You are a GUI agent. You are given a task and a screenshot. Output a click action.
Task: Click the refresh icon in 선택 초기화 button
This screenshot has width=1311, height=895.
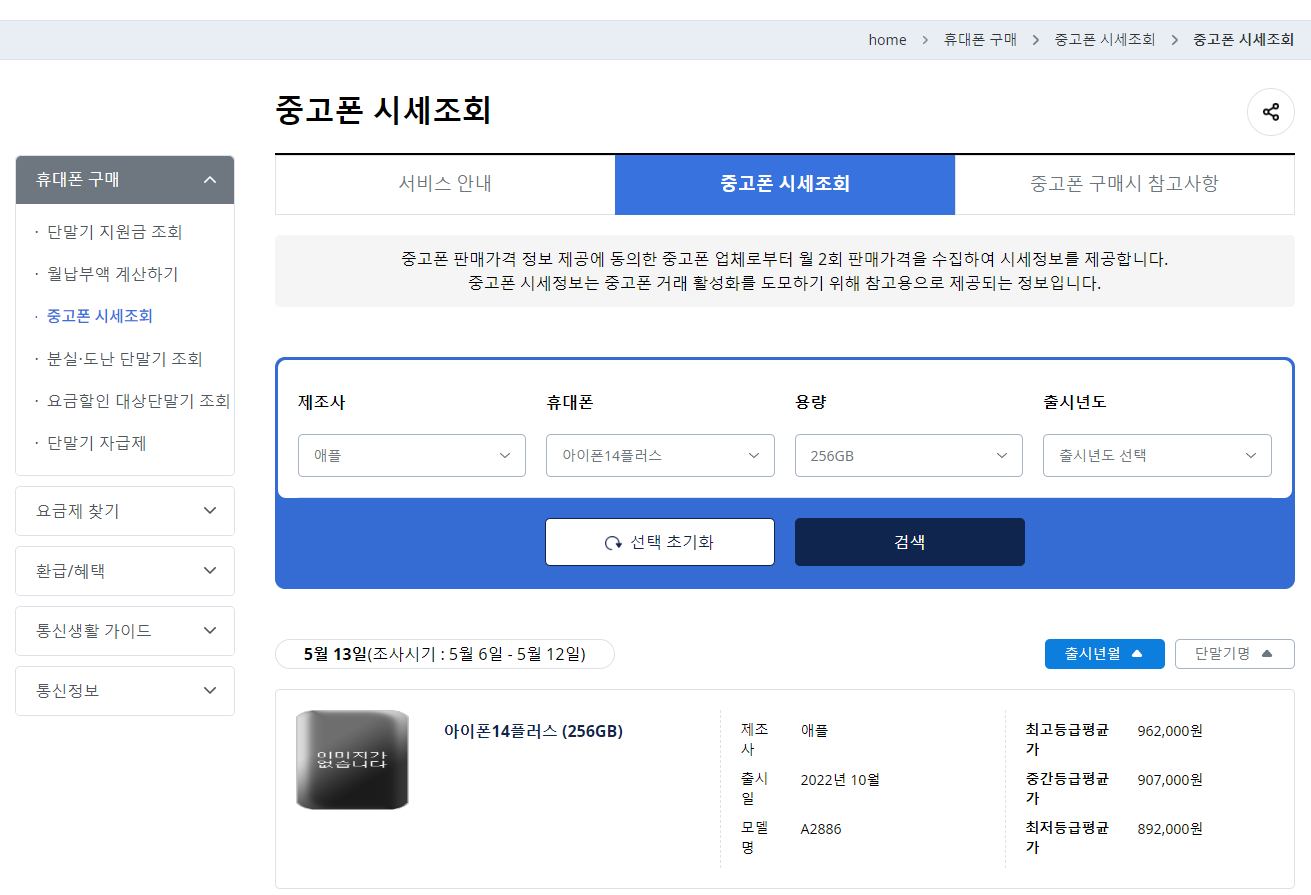point(613,543)
